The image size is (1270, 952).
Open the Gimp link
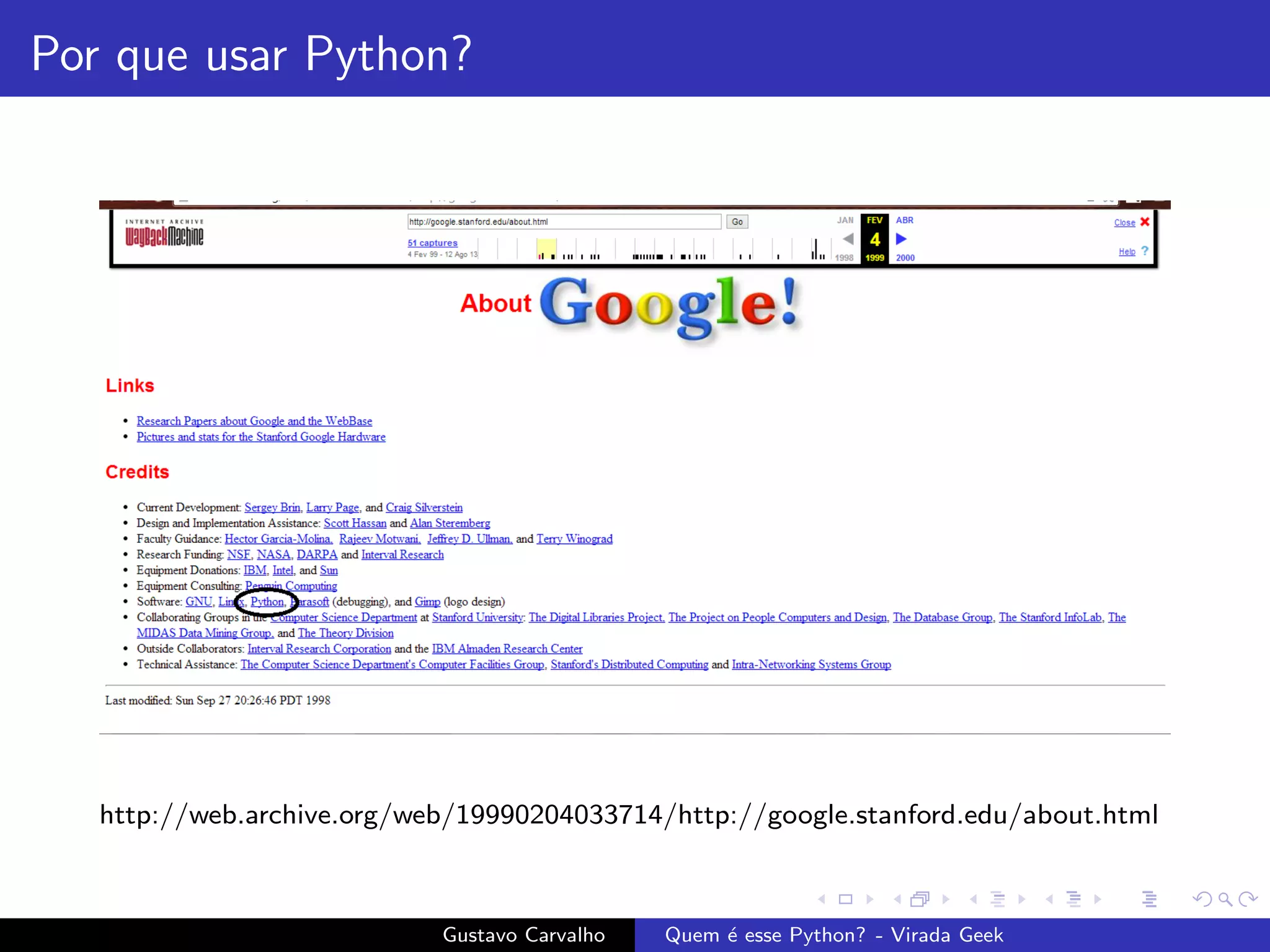coord(427,602)
